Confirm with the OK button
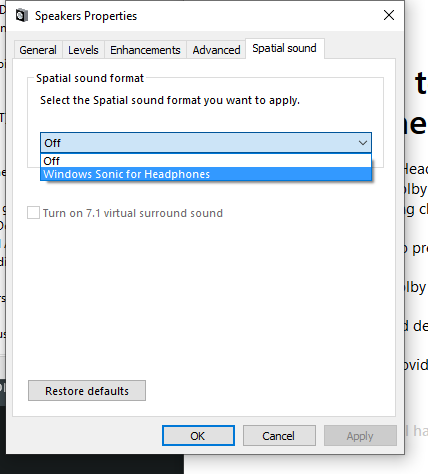428x474 pixels. click(198, 436)
